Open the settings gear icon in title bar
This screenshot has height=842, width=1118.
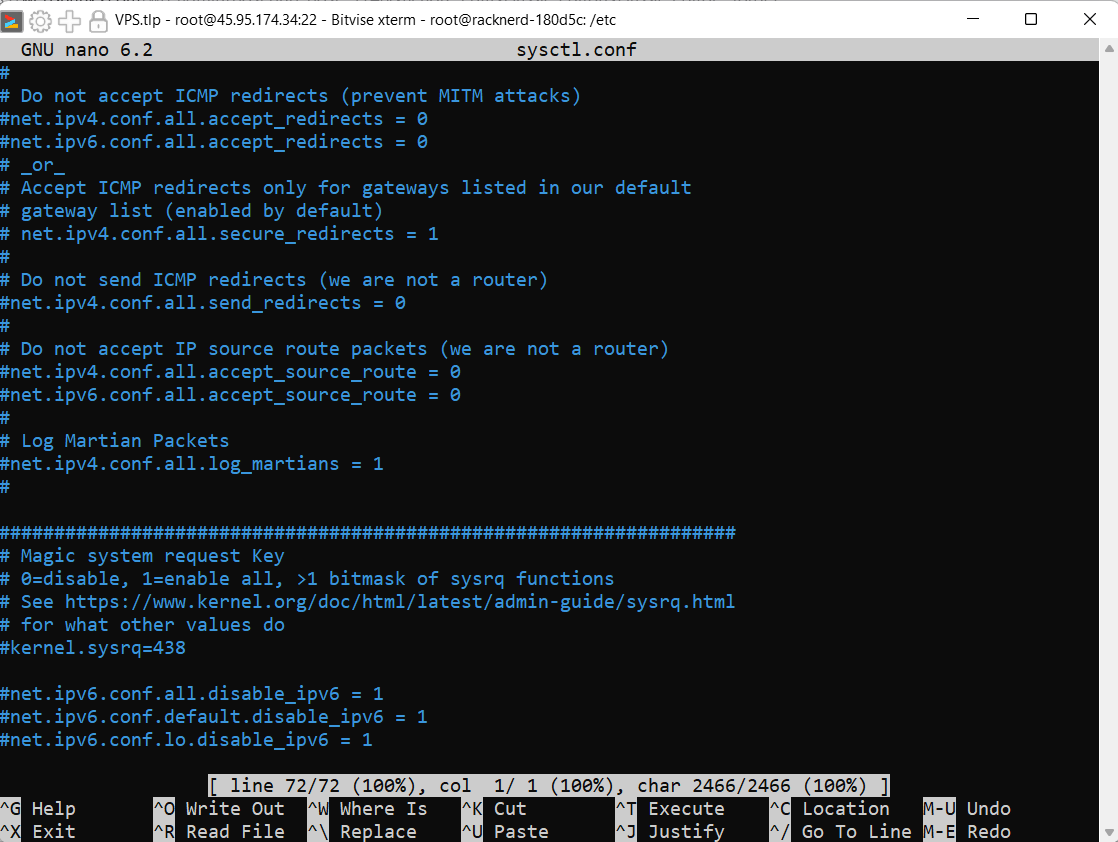point(41,21)
